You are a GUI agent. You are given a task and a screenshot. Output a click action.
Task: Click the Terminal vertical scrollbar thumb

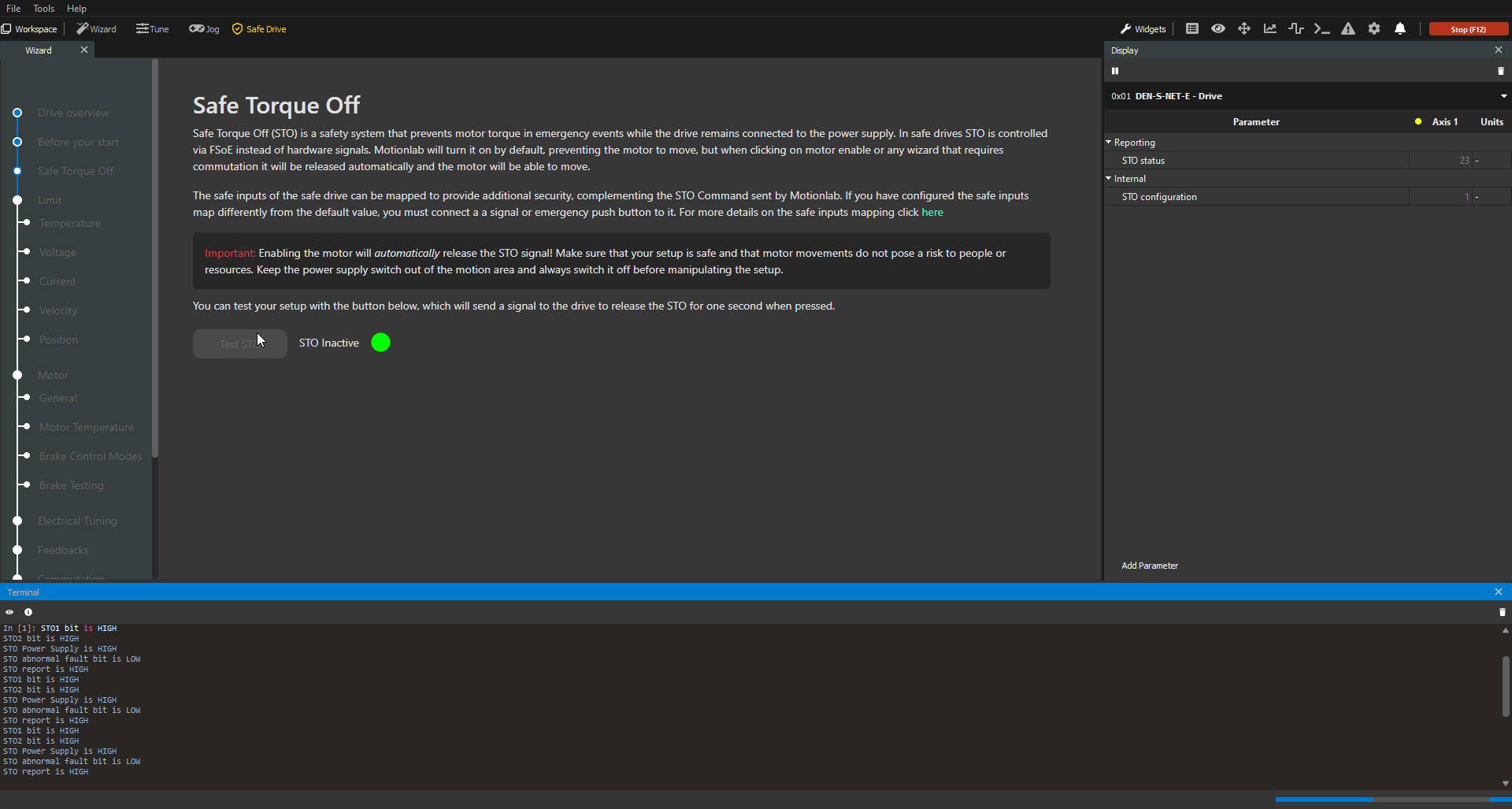click(x=1505, y=686)
